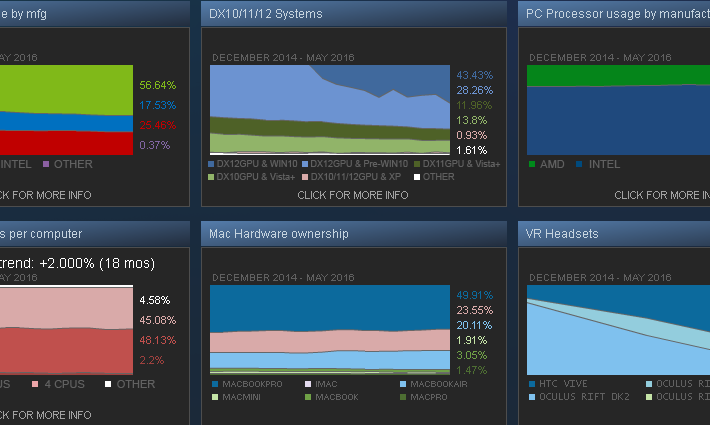Click the VR Headsets area chart
This screenshot has height=425, width=710.
click(619, 329)
